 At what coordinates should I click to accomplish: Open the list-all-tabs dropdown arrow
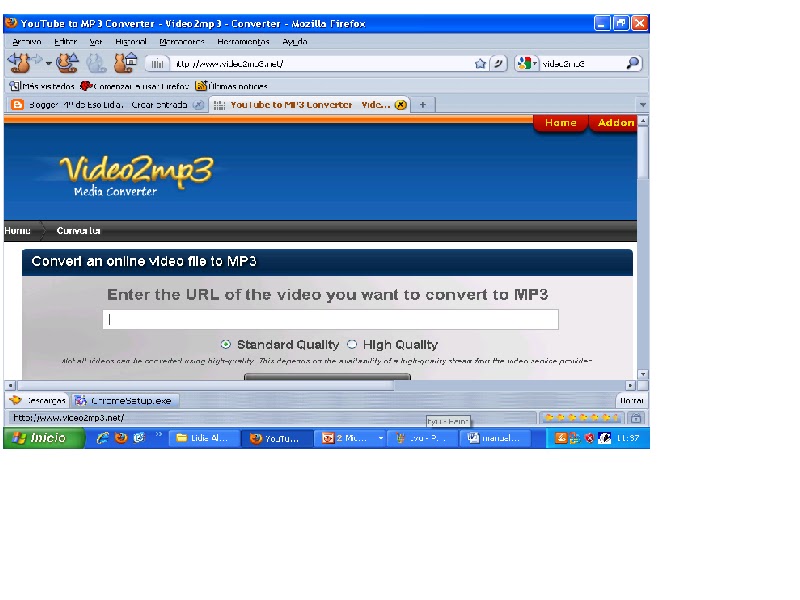(x=642, y=105)
